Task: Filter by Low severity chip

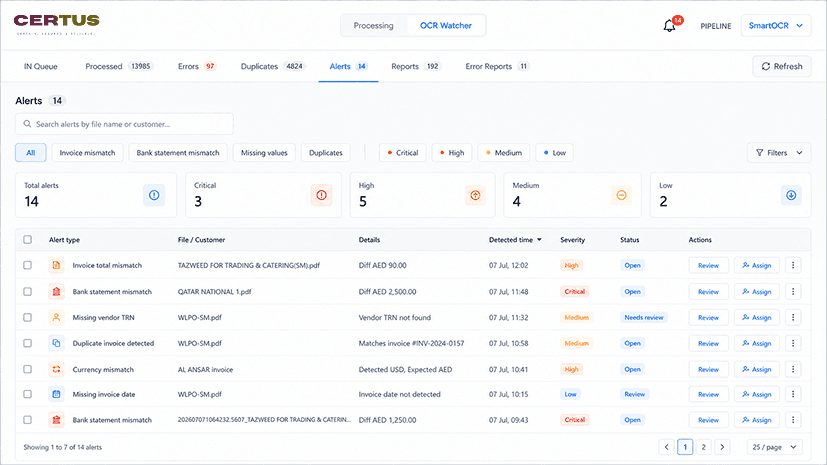Action: (x=554, y=153)
